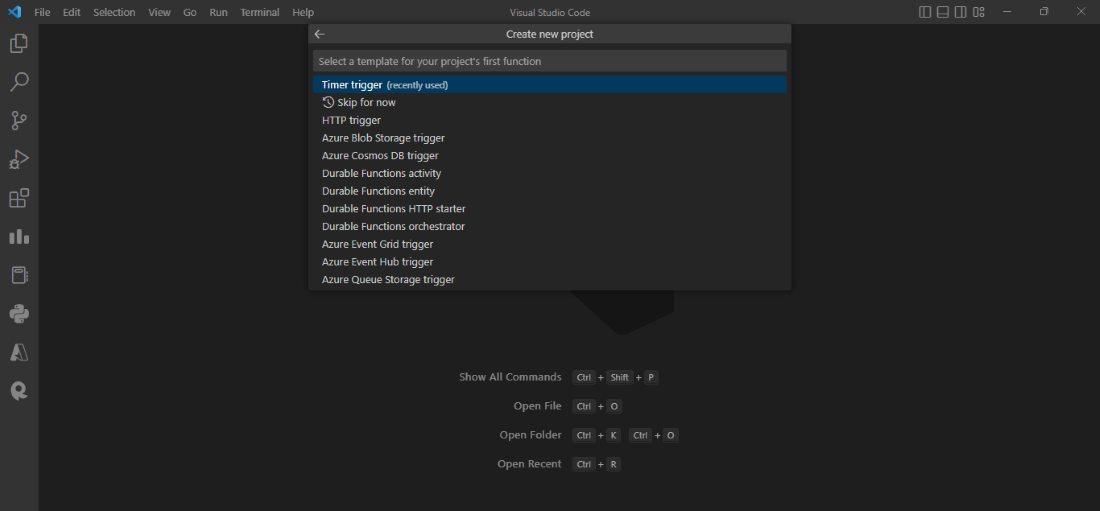The height and width of the screenshot is (511, 1100).
Task: Select Azure Cosmos DB trigger
Action: (x=550, y=156)
